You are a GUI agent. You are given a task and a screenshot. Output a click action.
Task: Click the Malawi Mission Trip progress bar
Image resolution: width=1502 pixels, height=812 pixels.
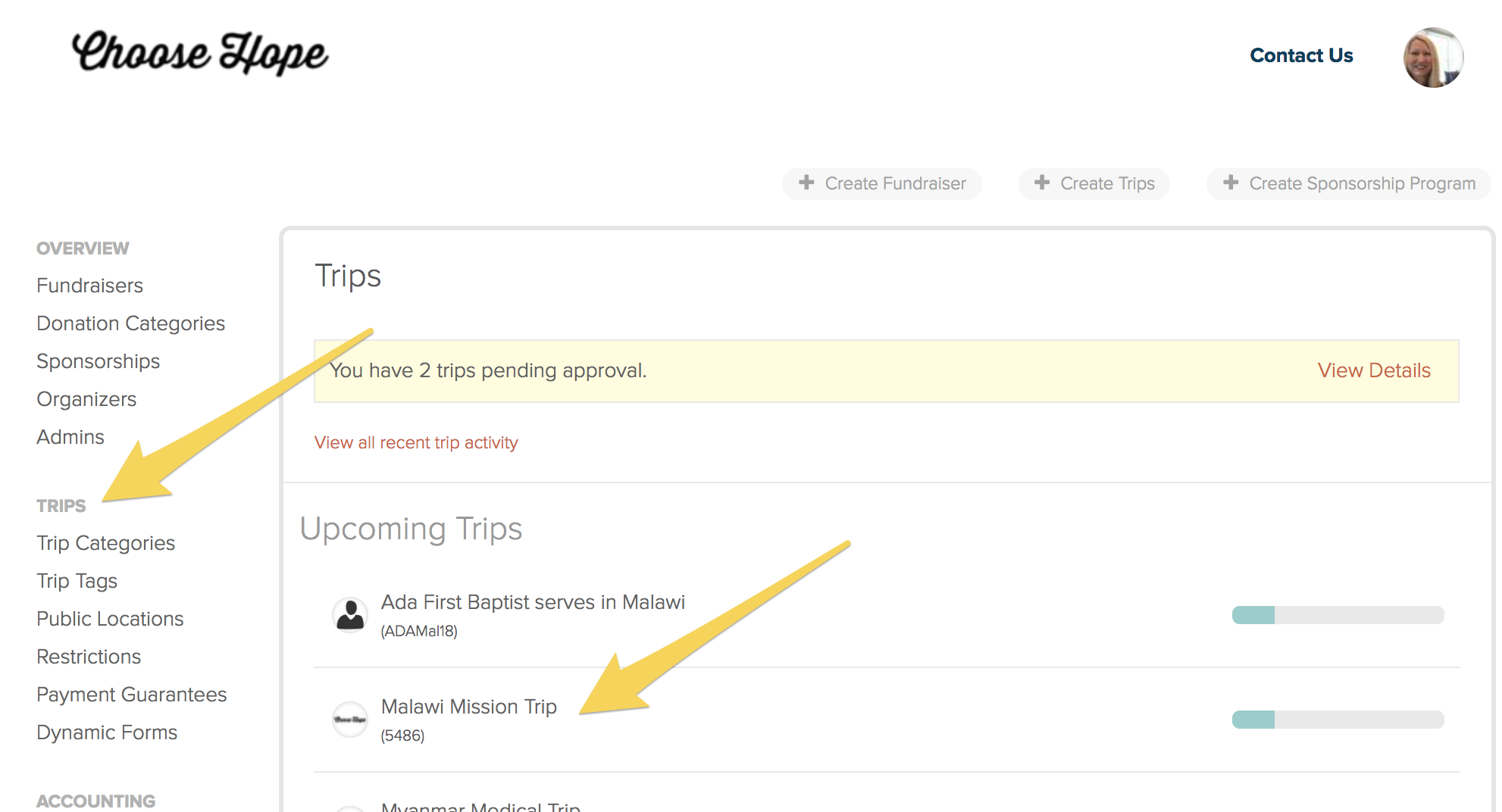1338,720
